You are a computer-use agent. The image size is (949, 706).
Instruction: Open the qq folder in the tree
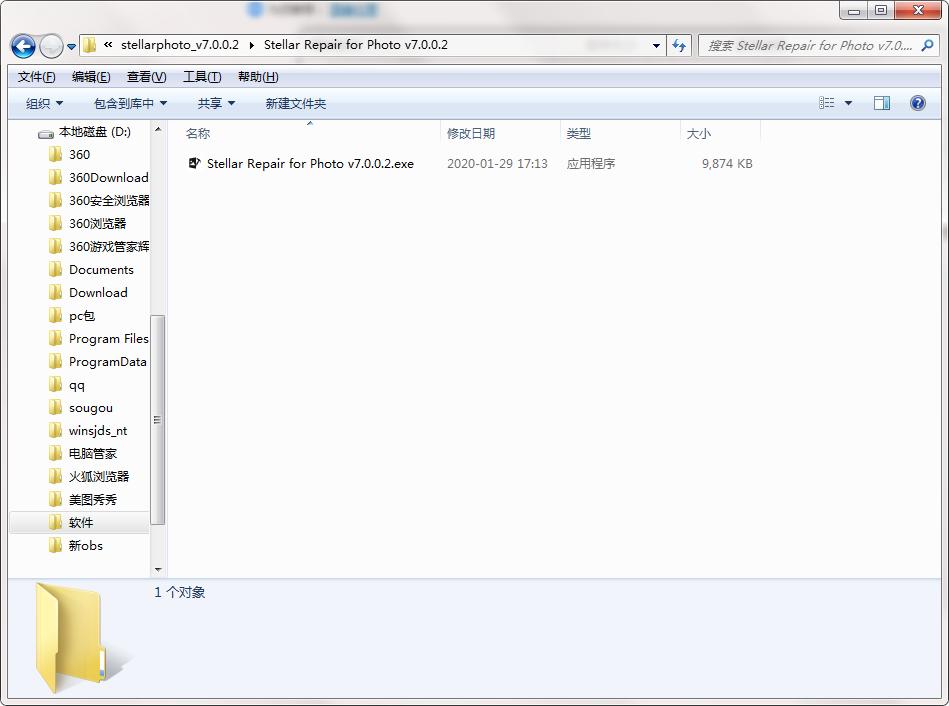[x=67, y=384]
